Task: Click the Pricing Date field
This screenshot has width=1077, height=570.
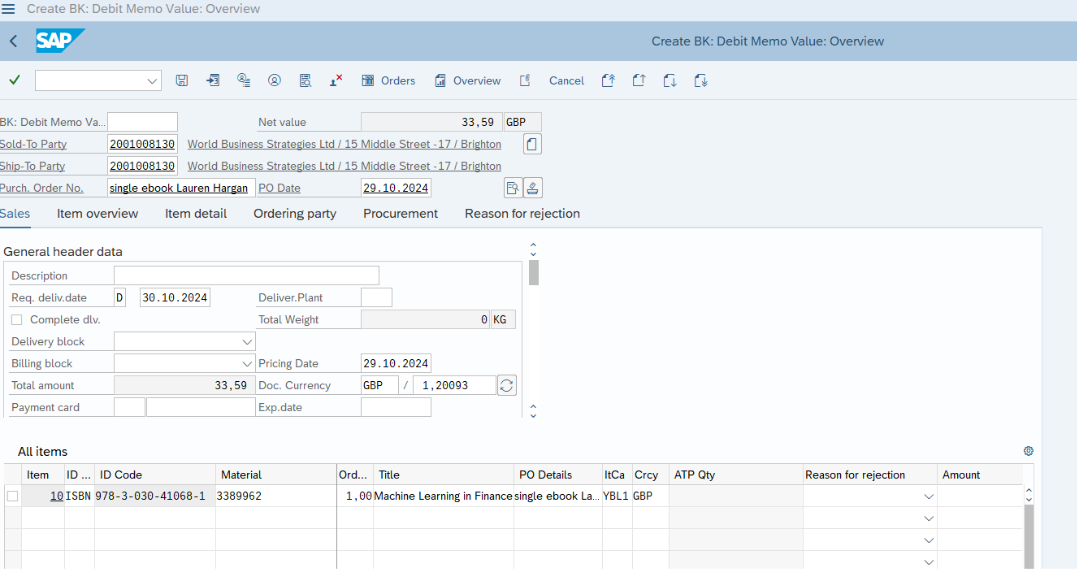Action: click(x=396, y=363)
